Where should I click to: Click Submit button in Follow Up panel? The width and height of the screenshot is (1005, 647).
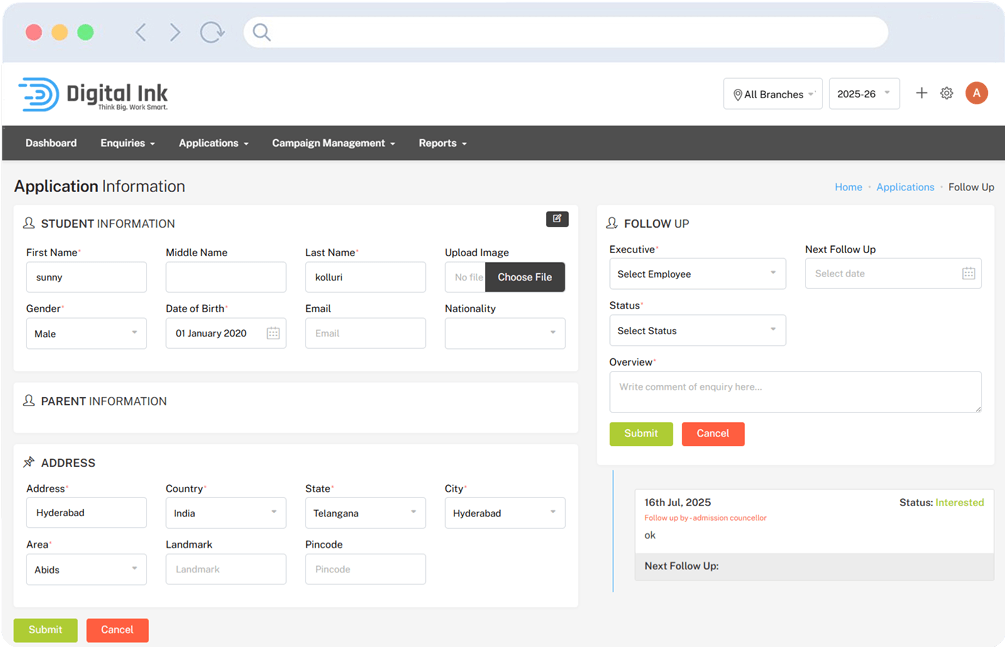(641, 433)
